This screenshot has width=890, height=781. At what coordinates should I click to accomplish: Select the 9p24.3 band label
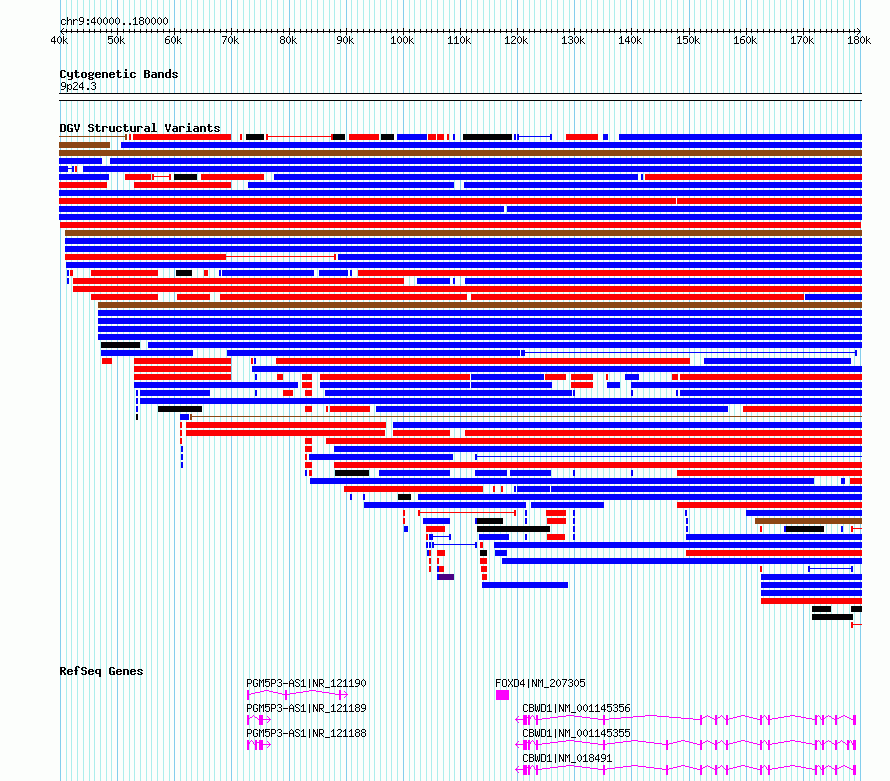point(78,86)
